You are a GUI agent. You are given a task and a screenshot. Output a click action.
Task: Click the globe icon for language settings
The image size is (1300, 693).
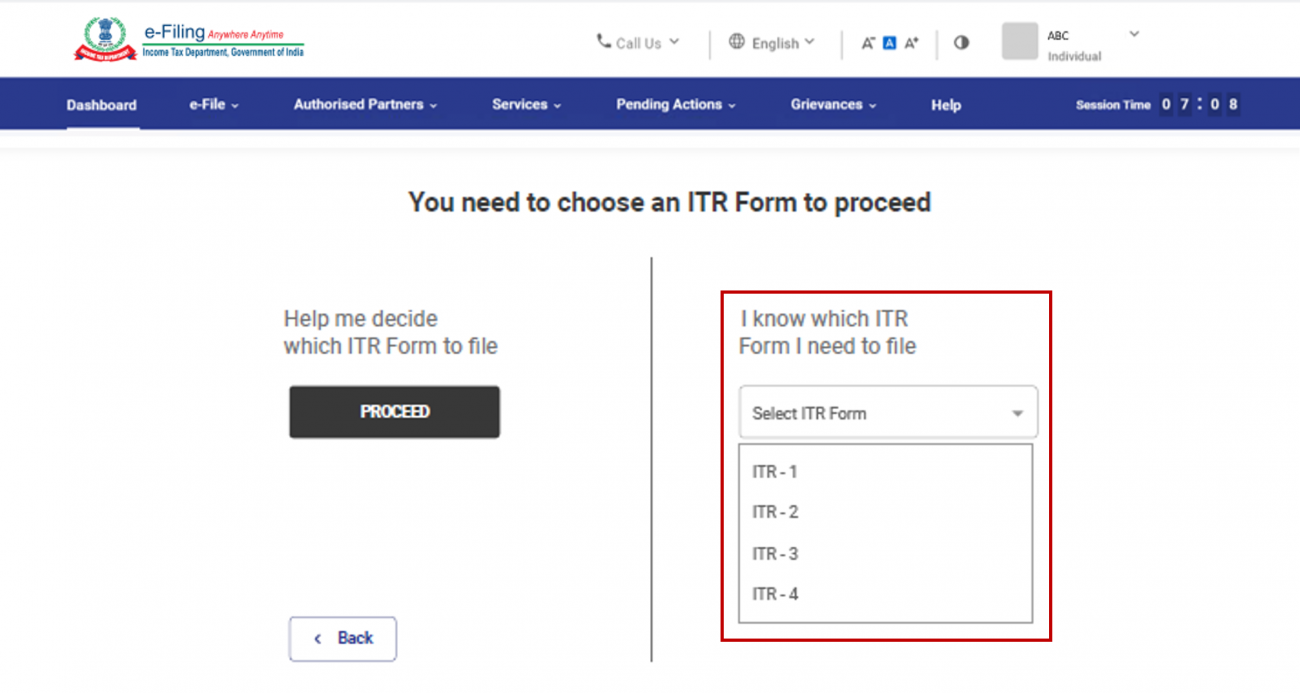[x=737, y=42]
